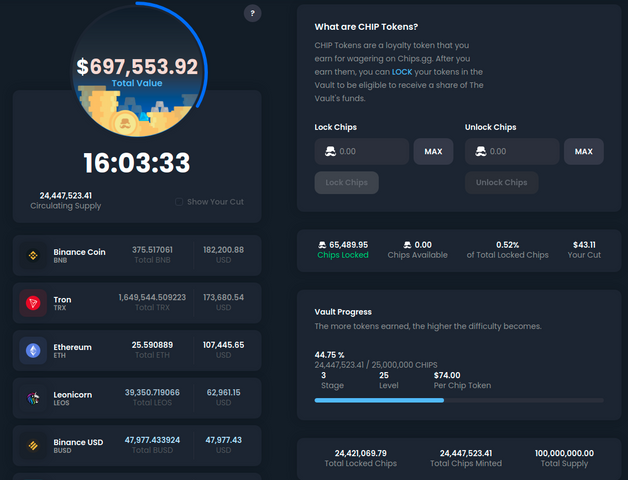The image size is (628, 480).
Task: Click the 44.75 % progress percentage
Action: pyautogui.click(x=329, y=355)
